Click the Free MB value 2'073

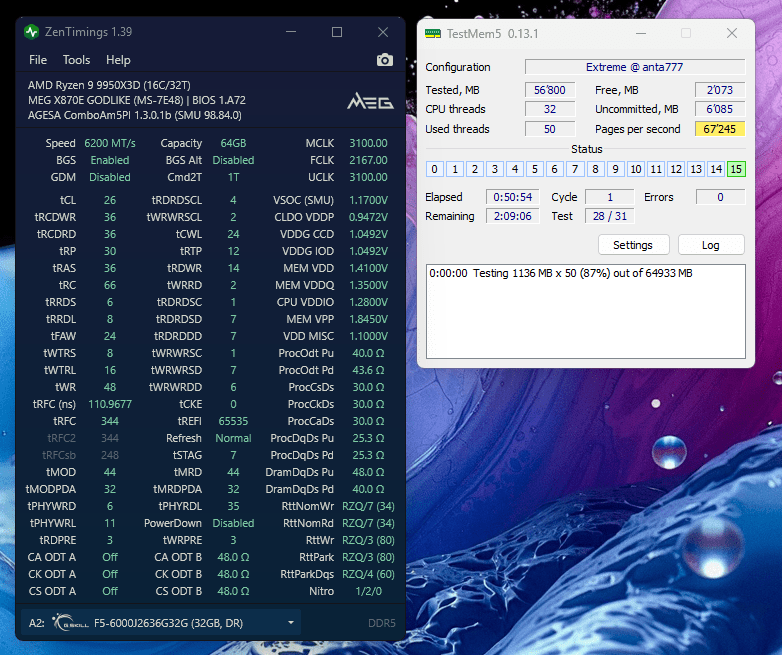(720, 90)
